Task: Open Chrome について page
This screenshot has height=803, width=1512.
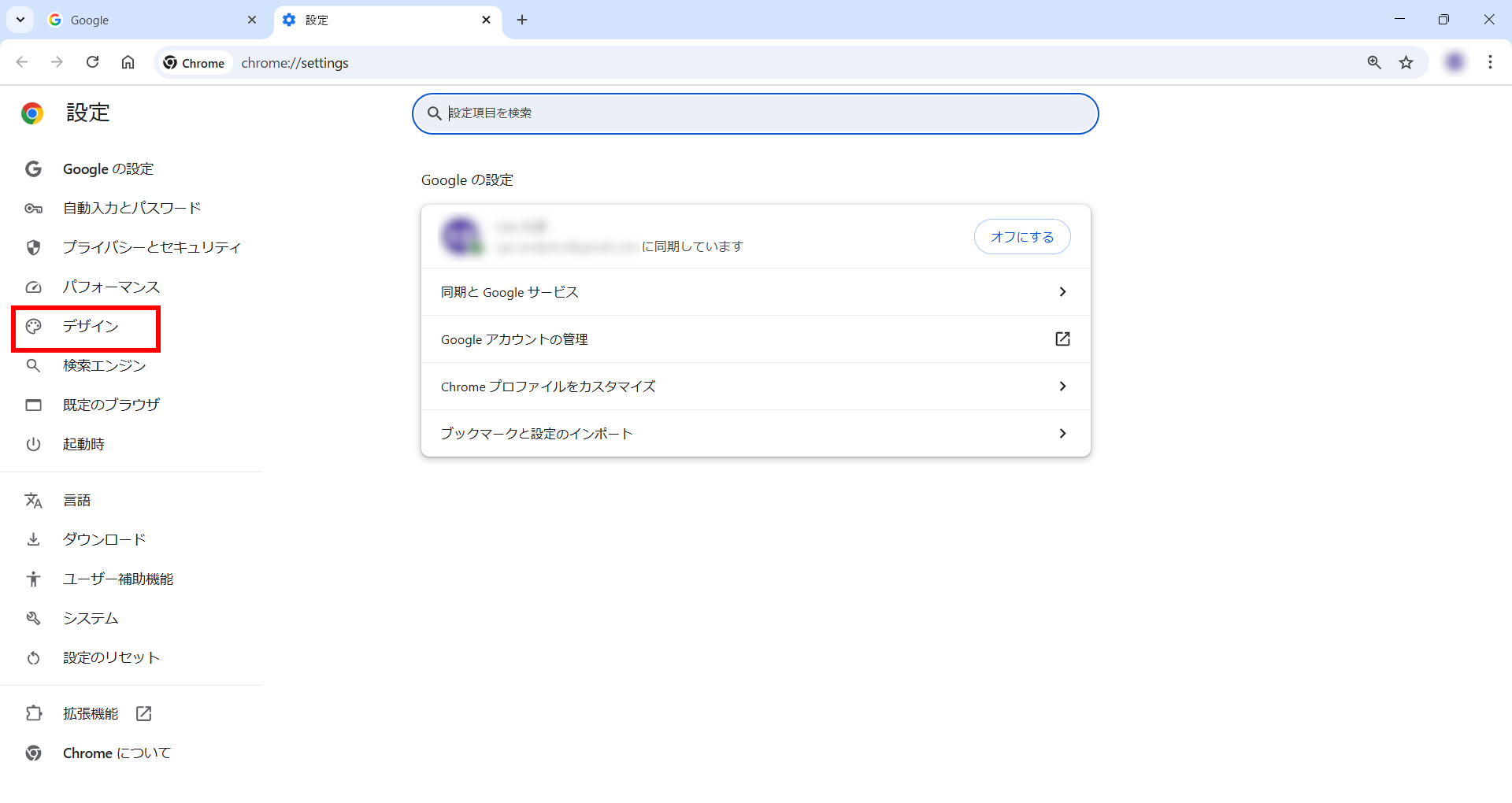Action: point(117,753)
